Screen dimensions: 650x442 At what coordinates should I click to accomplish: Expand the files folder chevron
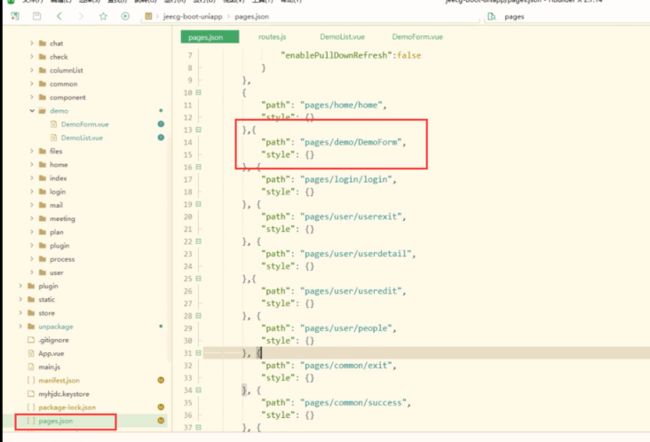click(x=32, y=151)
